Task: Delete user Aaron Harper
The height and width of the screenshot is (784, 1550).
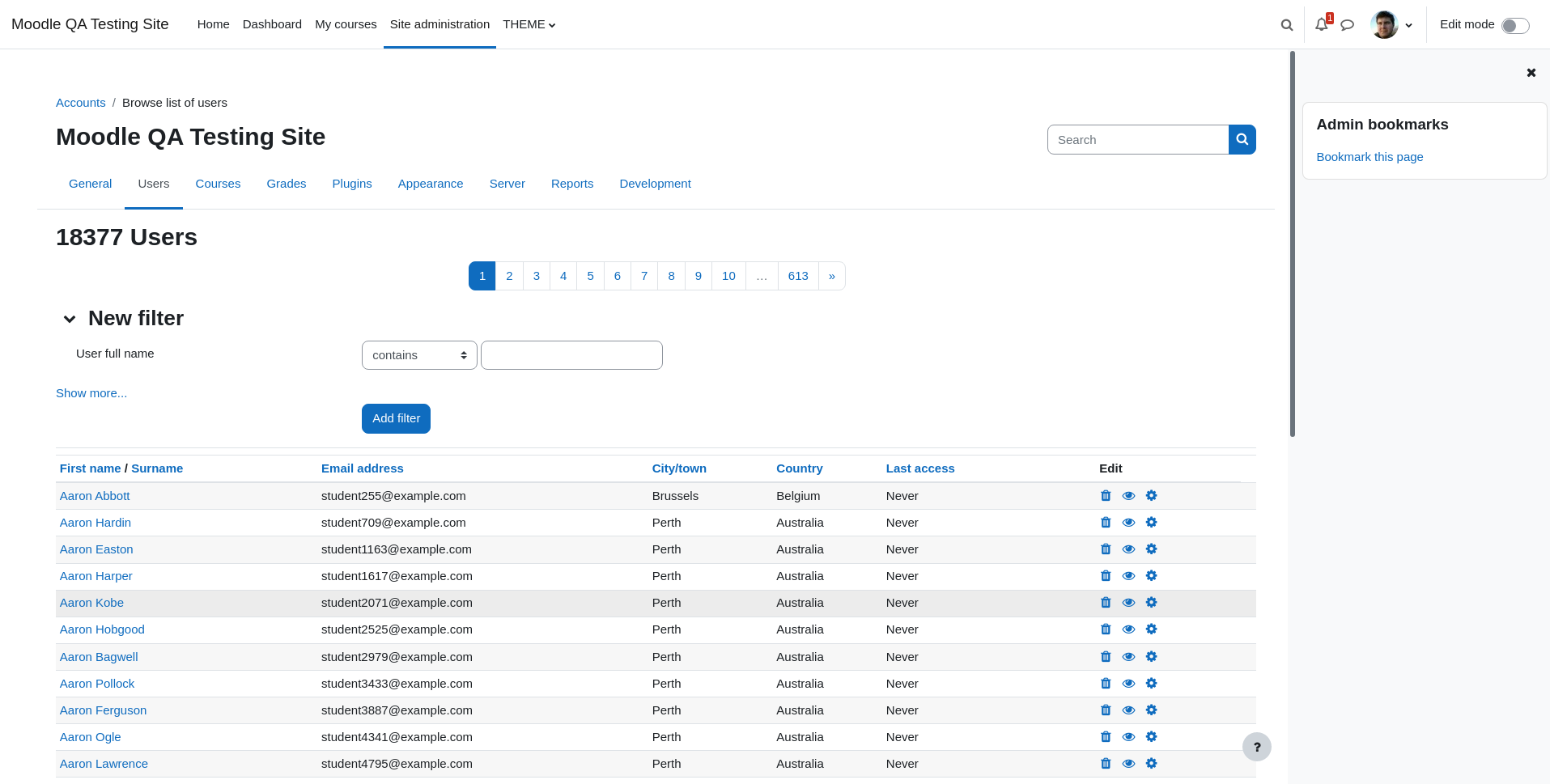Action: tap(1106, 576)
